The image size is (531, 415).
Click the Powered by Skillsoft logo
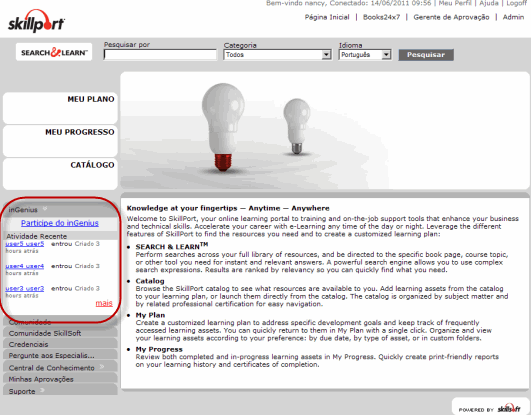(489, 408)
